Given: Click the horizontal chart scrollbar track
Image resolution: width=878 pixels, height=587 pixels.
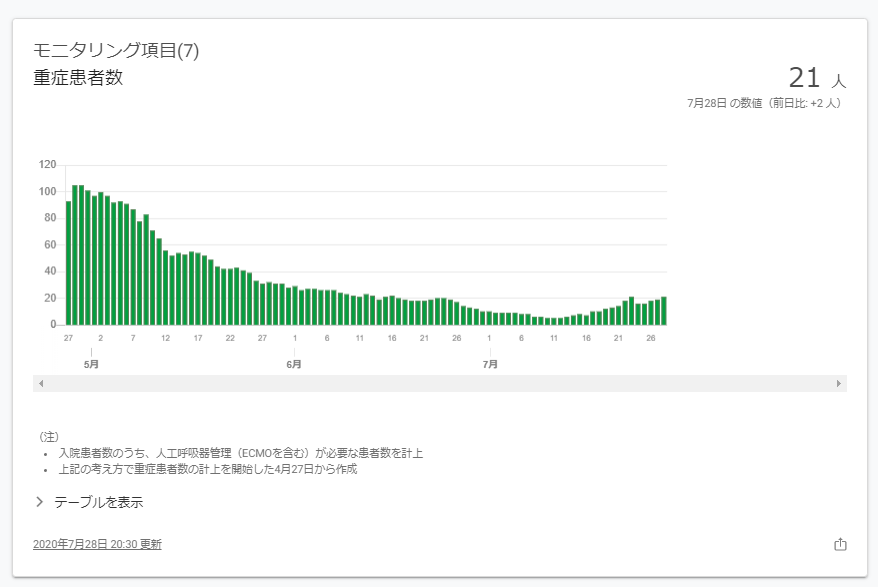Looking at the screenshot, I should [x=440, y=384].
